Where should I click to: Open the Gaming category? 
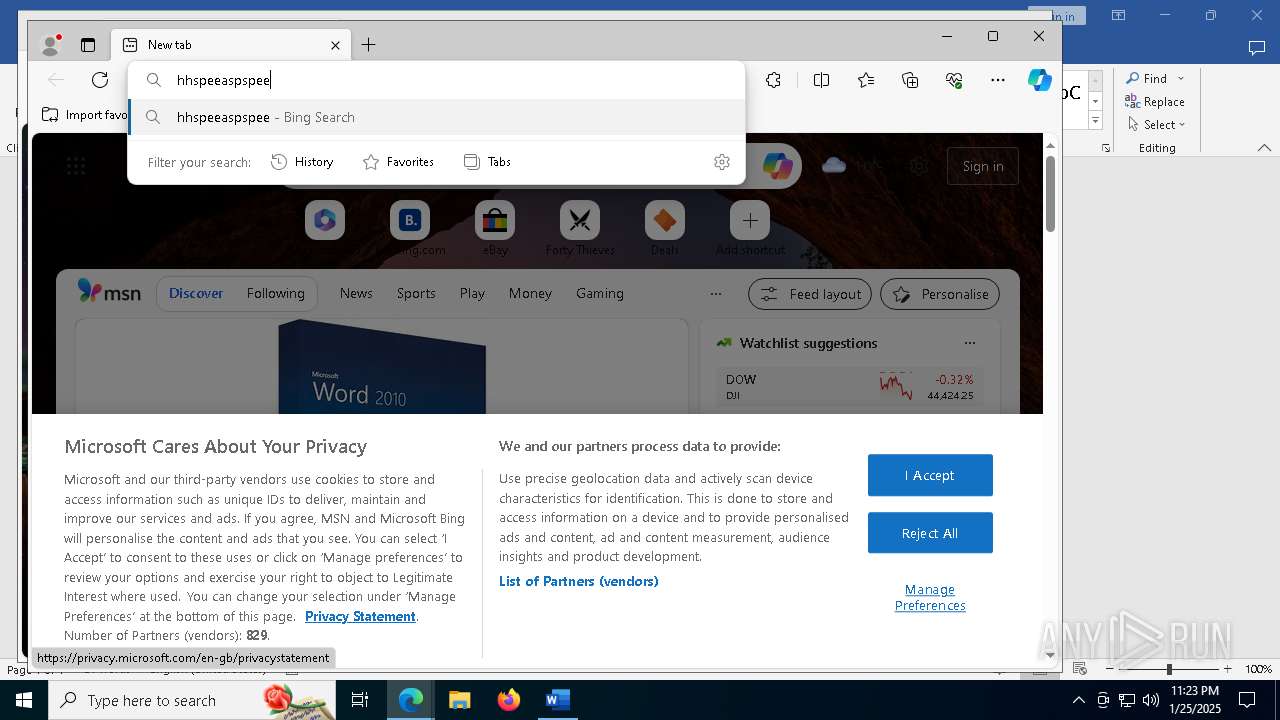pyautogui.click(x=600, y=294)
